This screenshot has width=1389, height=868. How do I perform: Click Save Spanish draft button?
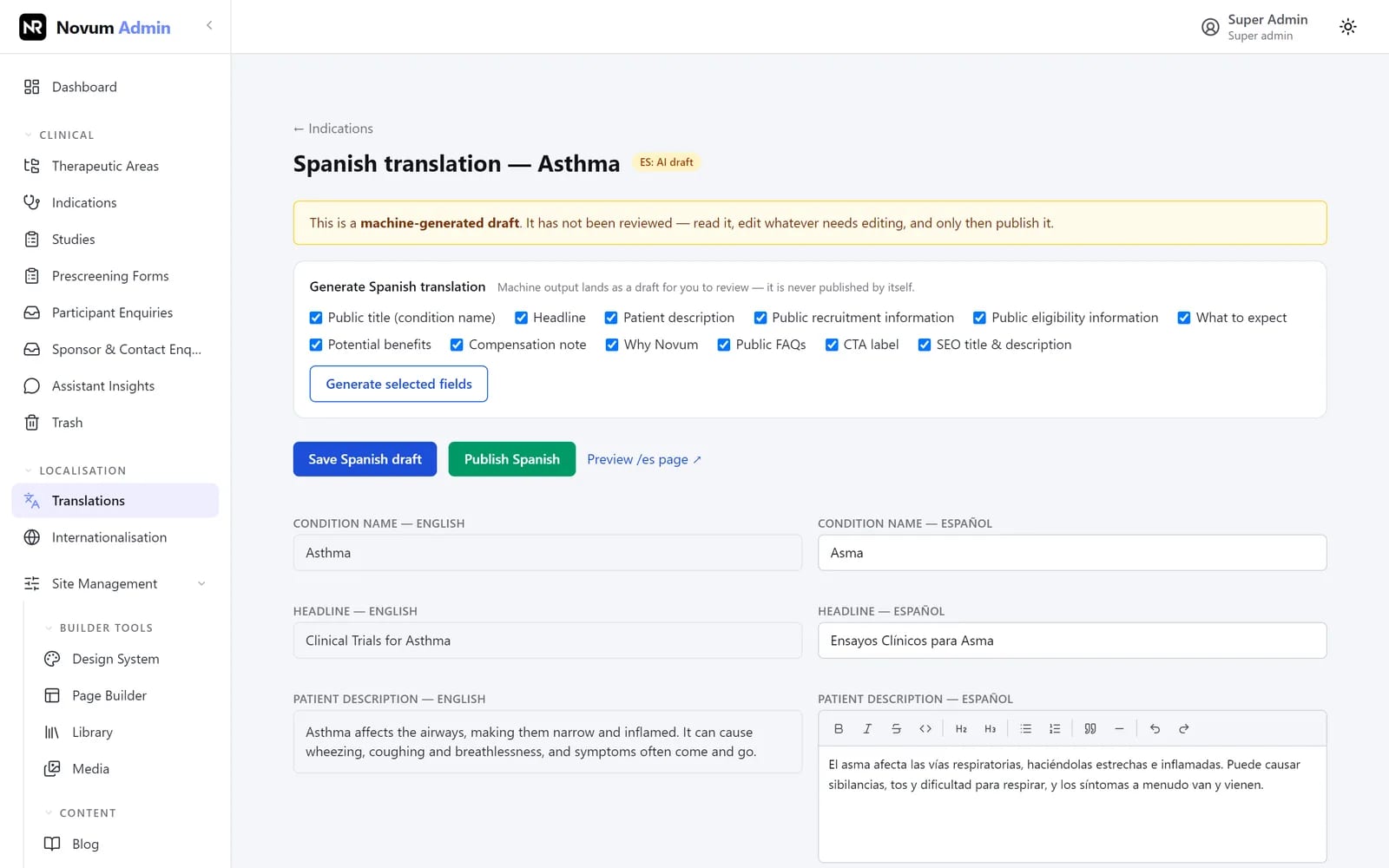click(x=365, y=459)
